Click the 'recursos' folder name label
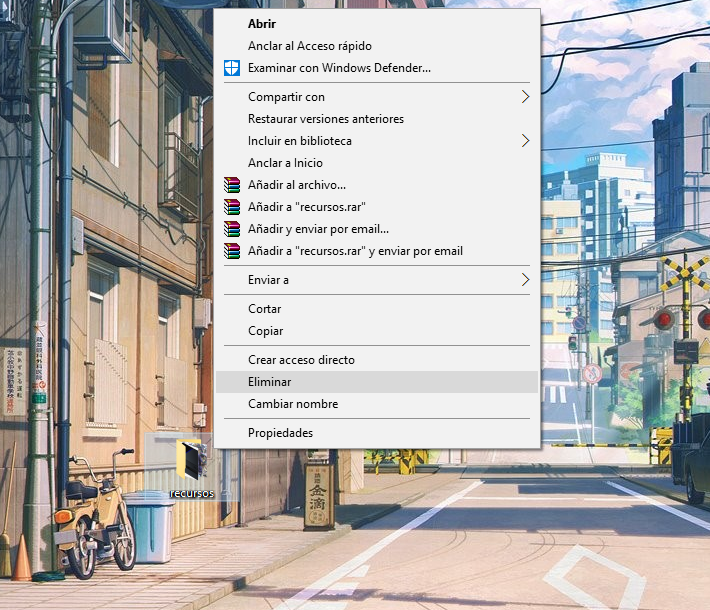The width and height of the screenshot is (710, 610). [x=192, y=493]
